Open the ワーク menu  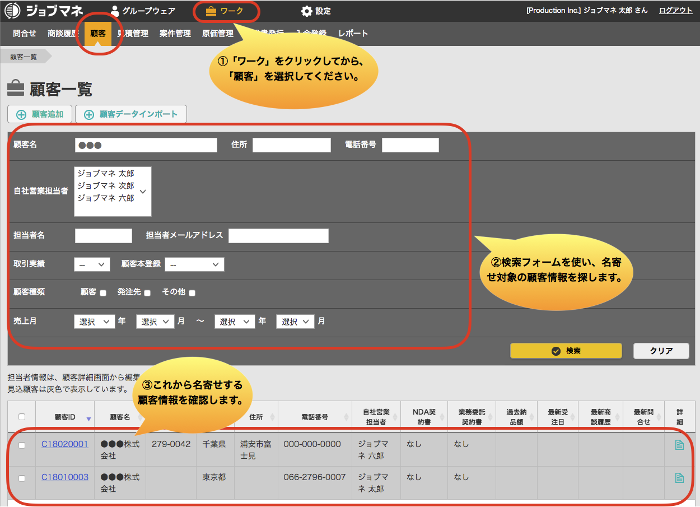225,11
